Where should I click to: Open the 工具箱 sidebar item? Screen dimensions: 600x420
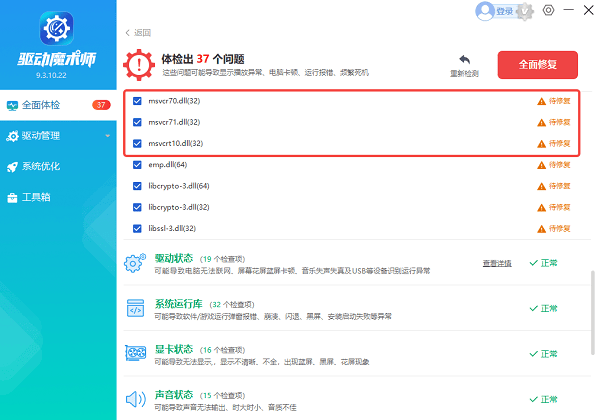click(x=58, y=197)
